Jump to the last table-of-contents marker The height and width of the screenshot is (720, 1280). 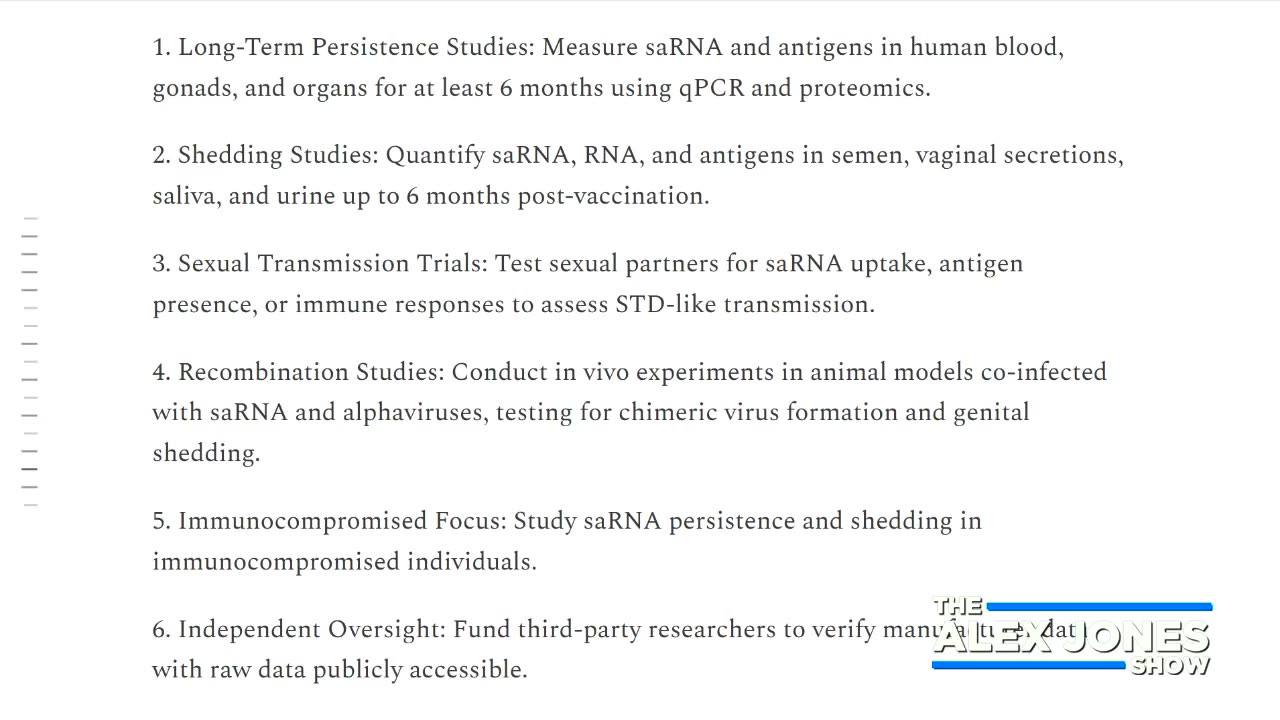pyautogui.click(x=30, y=505)
